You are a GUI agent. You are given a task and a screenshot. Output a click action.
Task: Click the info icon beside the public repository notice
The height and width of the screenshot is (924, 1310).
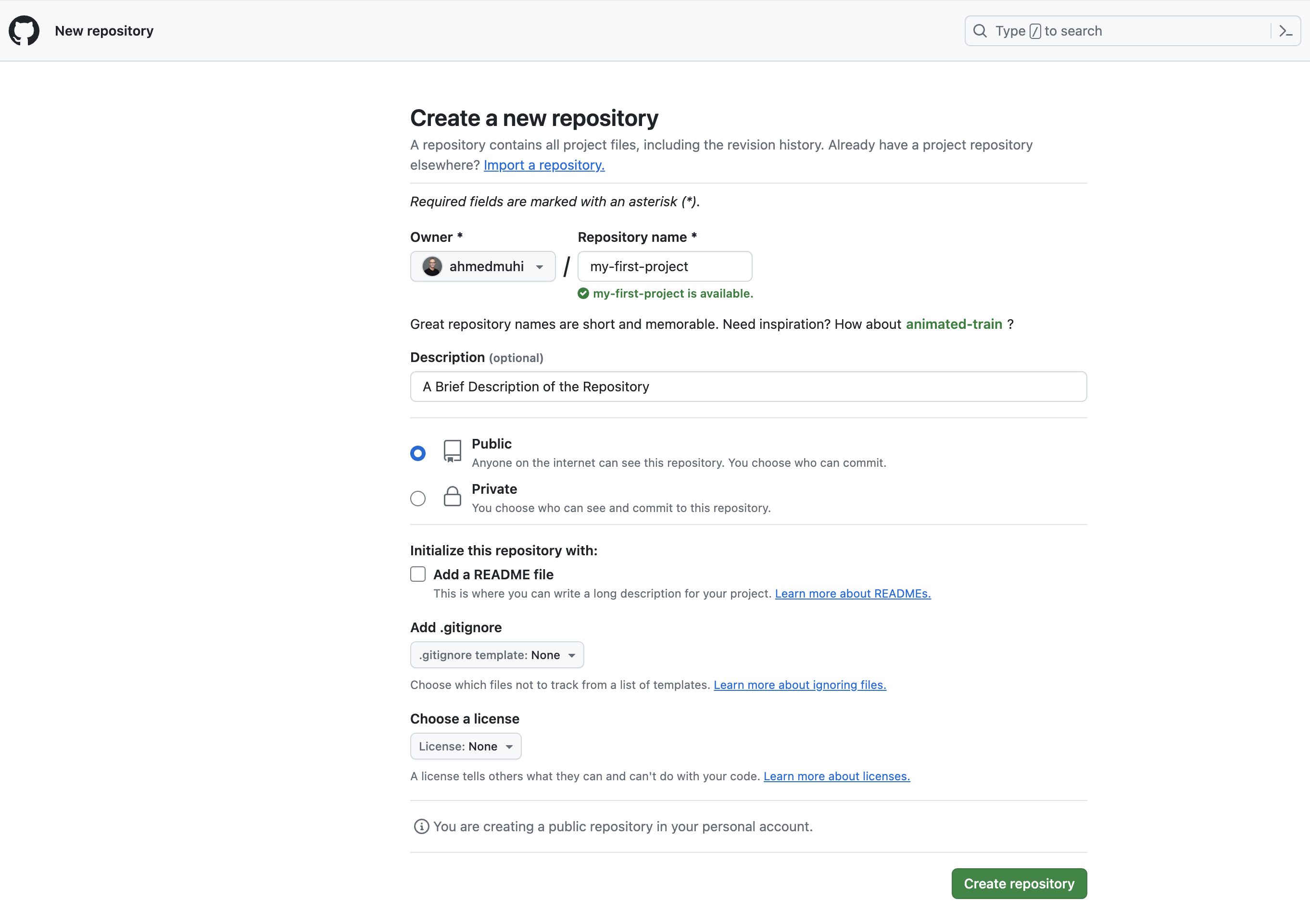coord(421,826)
